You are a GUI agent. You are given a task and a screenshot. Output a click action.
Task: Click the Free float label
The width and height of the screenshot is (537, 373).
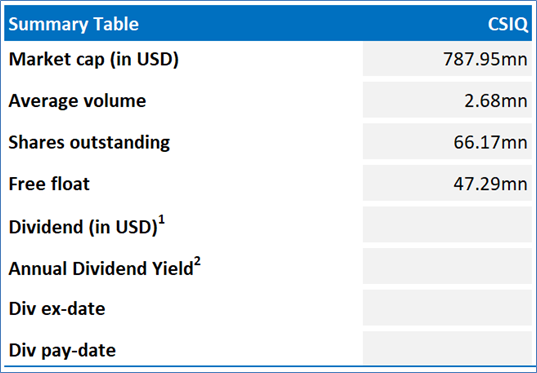pos(49,184)
